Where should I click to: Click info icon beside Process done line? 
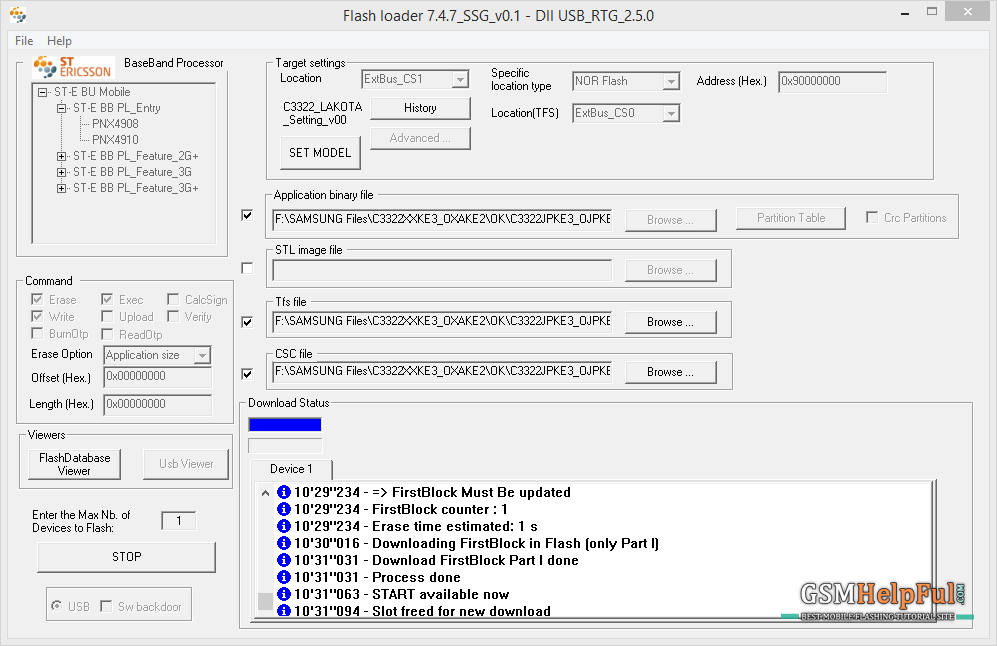pyautogui.click(x=284, y=577)
